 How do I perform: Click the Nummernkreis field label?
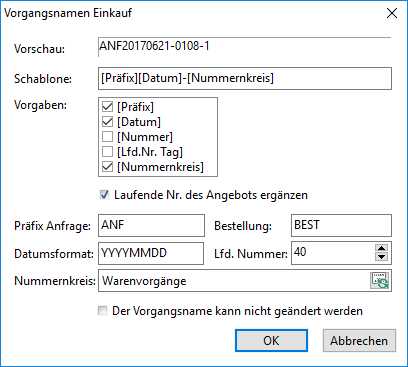[55, 281]
